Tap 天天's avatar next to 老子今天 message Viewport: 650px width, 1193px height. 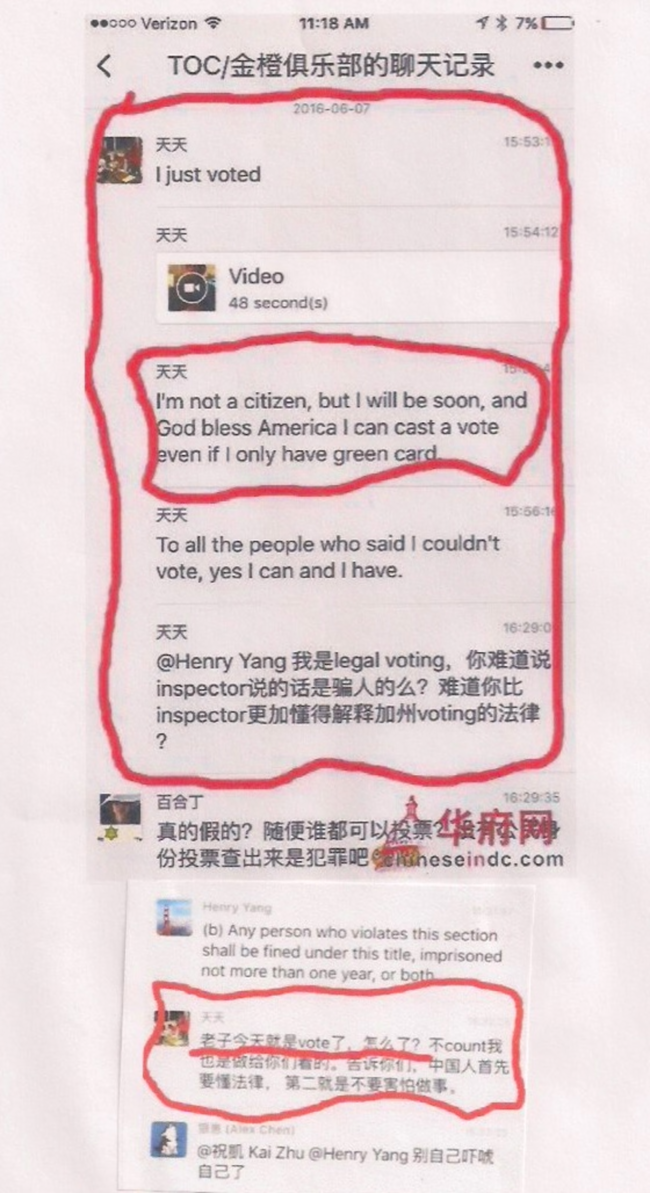pos(174,1029)
